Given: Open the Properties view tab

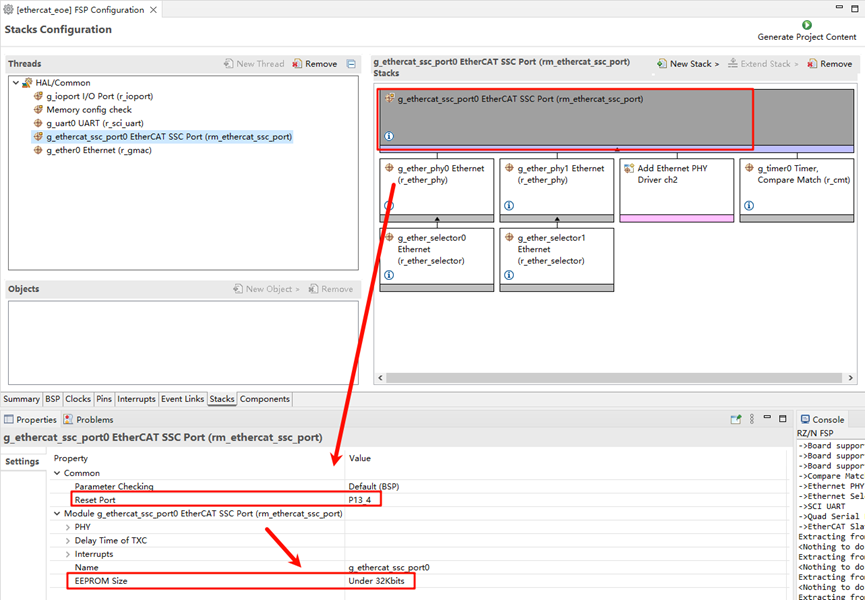Looking at the screenshot, I should (30, 420).
